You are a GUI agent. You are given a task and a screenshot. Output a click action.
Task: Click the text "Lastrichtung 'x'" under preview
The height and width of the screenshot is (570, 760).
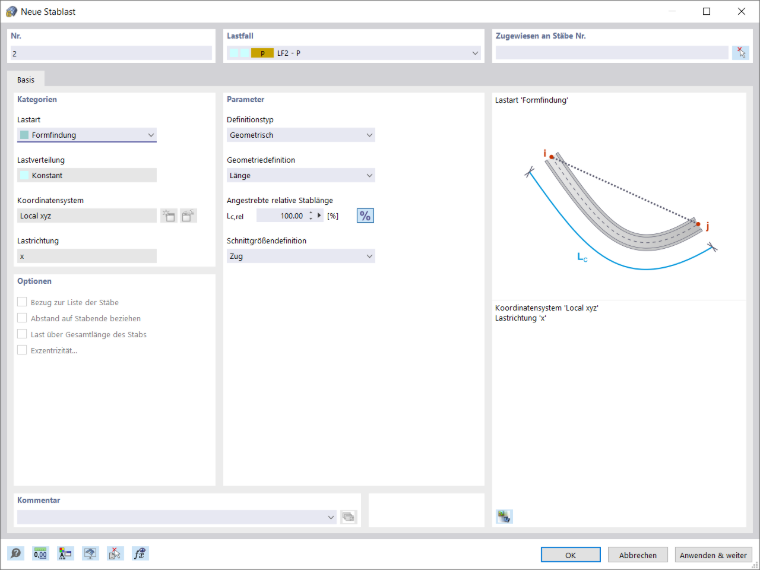tap(521, 318)
